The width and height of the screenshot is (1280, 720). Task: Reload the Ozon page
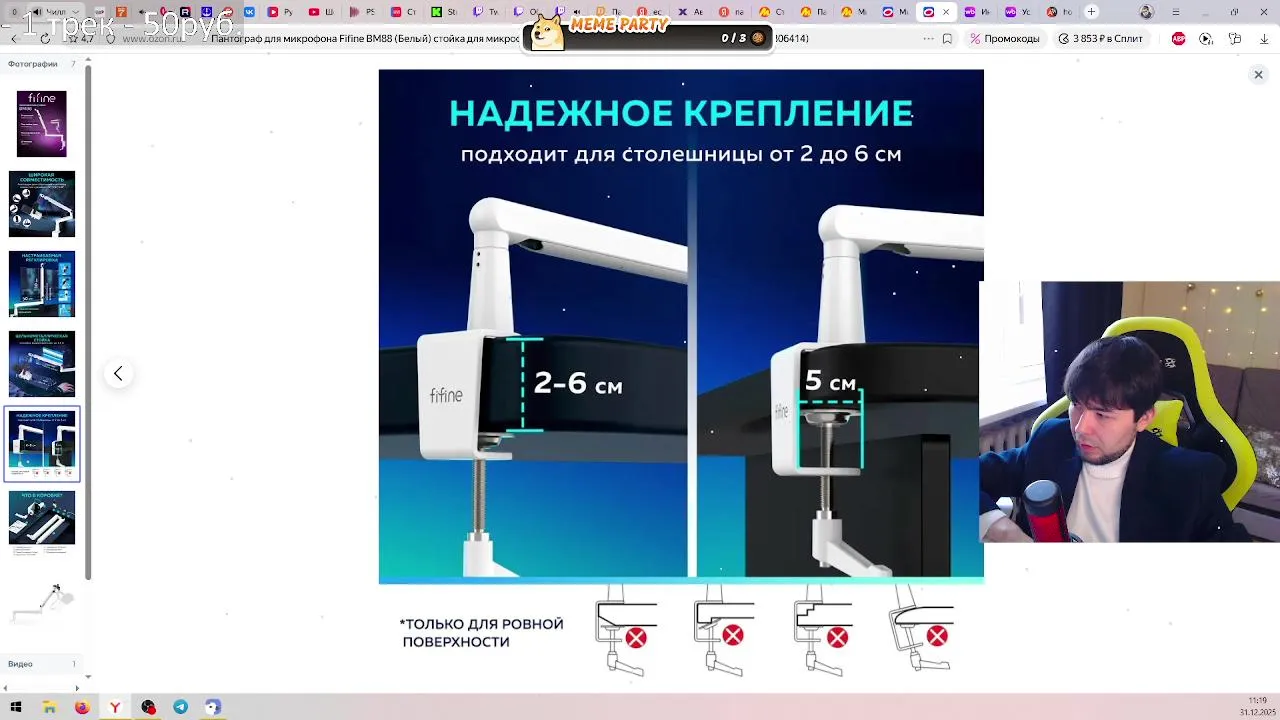(x=45, y=38)
